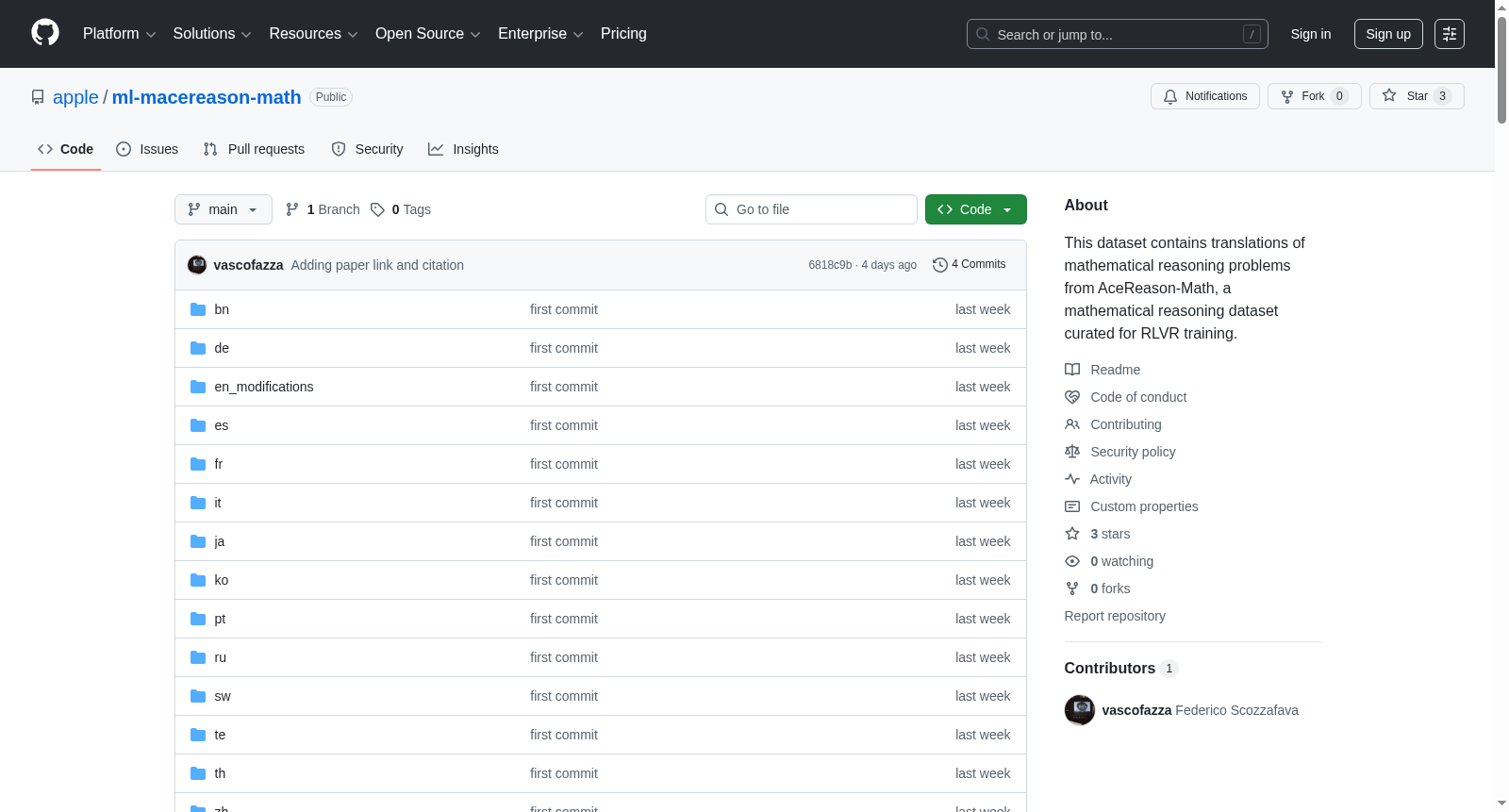
Task: Open the main branch selector dropdown
Action: coord(224,209)
